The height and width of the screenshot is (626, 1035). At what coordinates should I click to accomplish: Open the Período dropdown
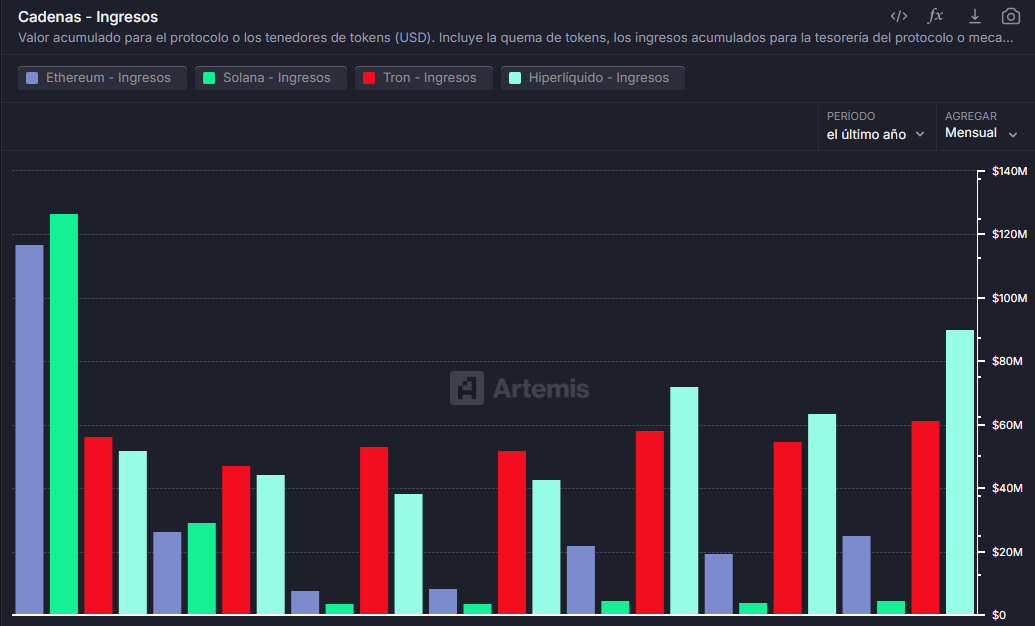(876, 126)
